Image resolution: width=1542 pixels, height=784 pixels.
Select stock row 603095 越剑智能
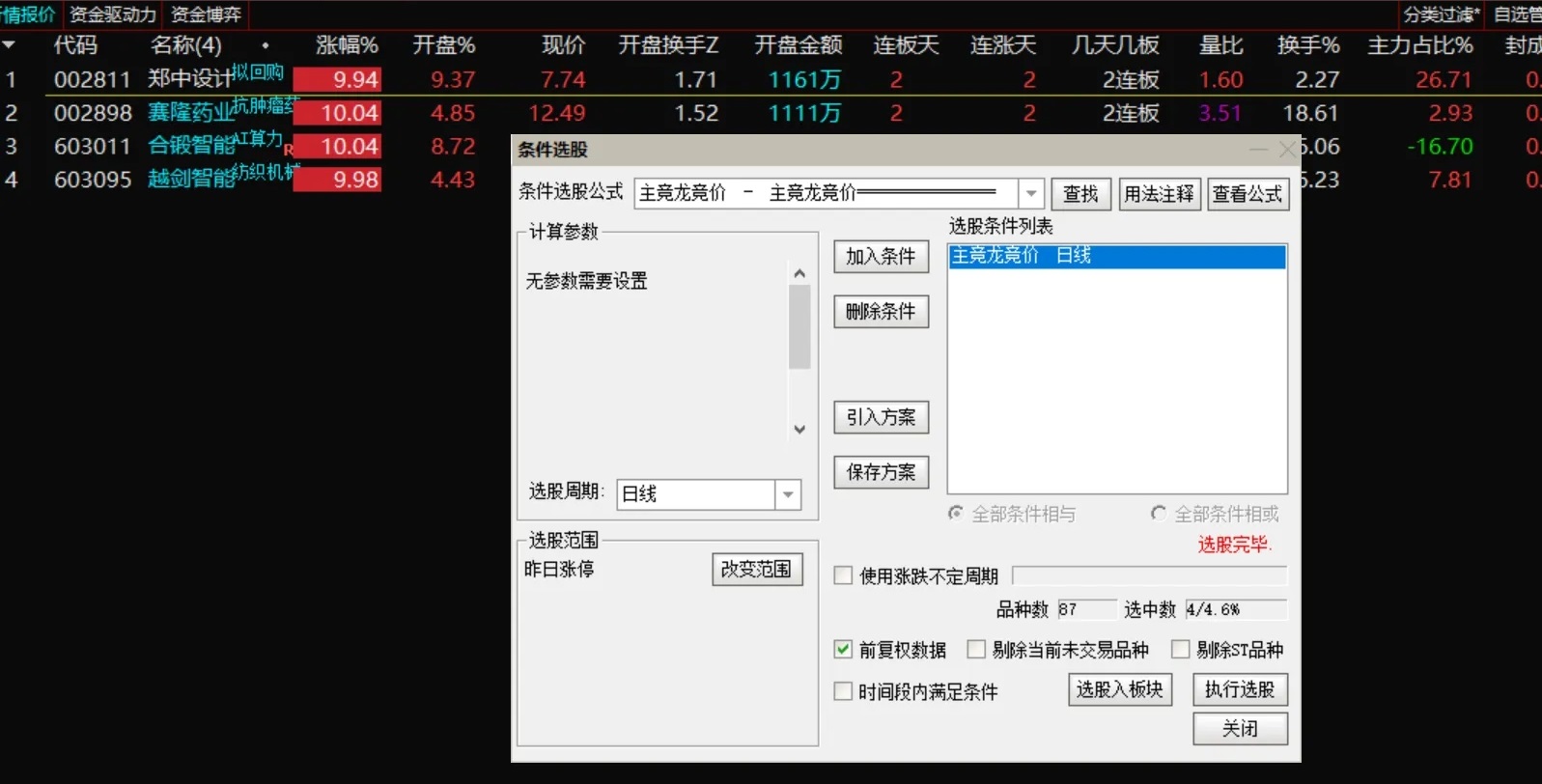click(256, 180)
